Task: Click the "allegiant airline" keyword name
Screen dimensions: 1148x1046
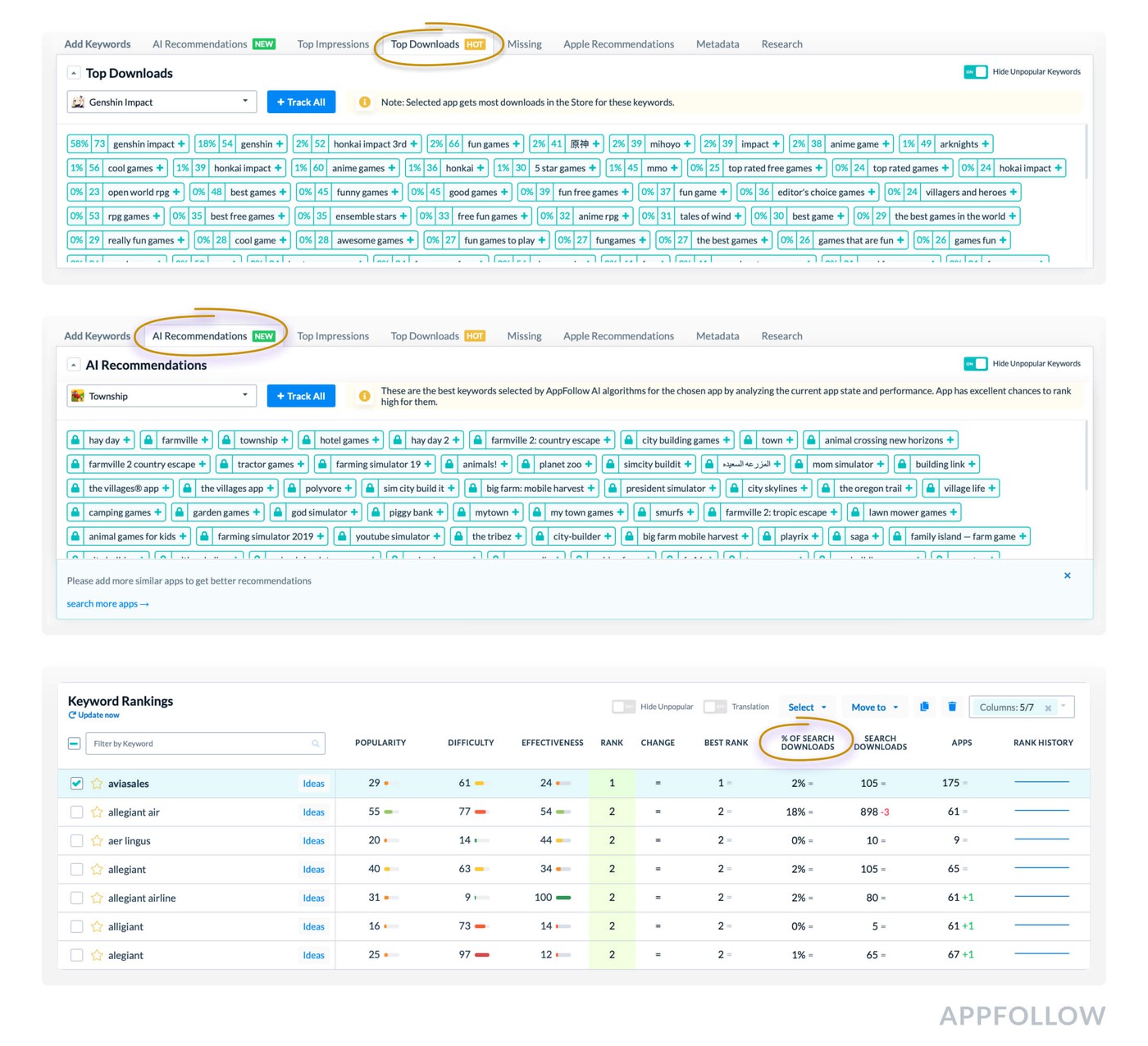Action: [142, 898]
